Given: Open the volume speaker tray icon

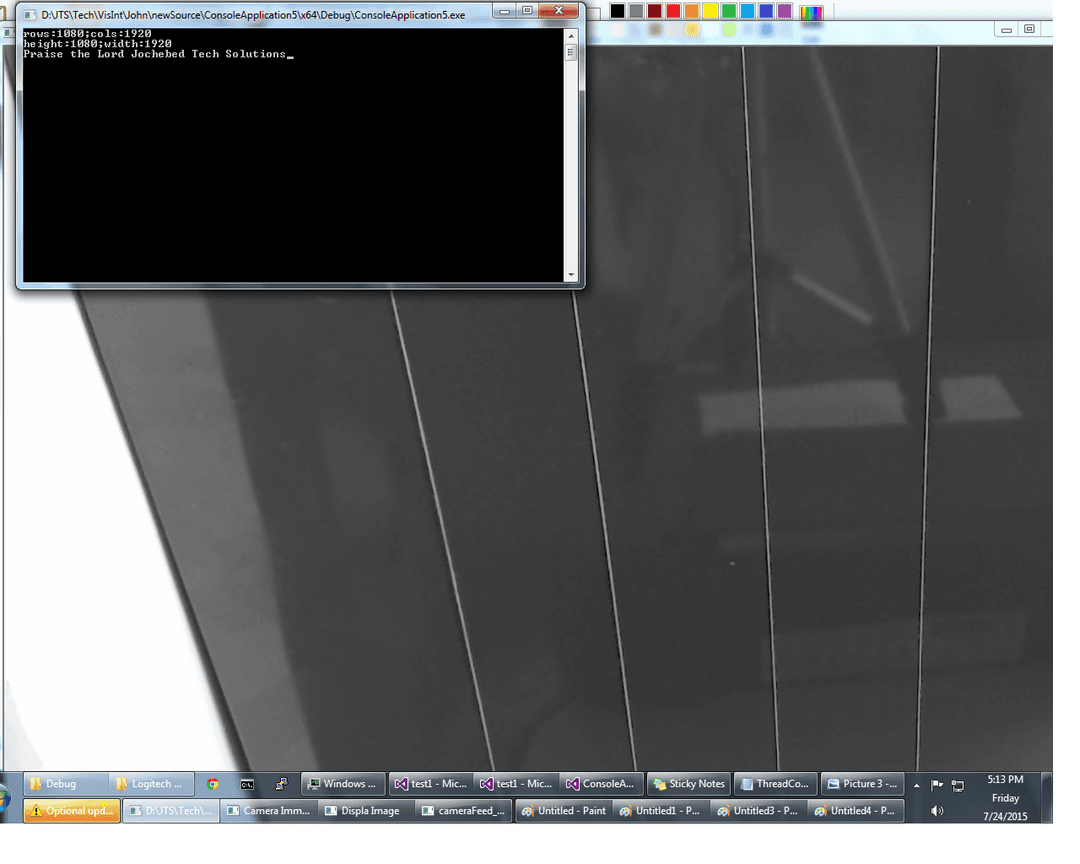Looking at the screenshot, I should [x=937, y=811].
